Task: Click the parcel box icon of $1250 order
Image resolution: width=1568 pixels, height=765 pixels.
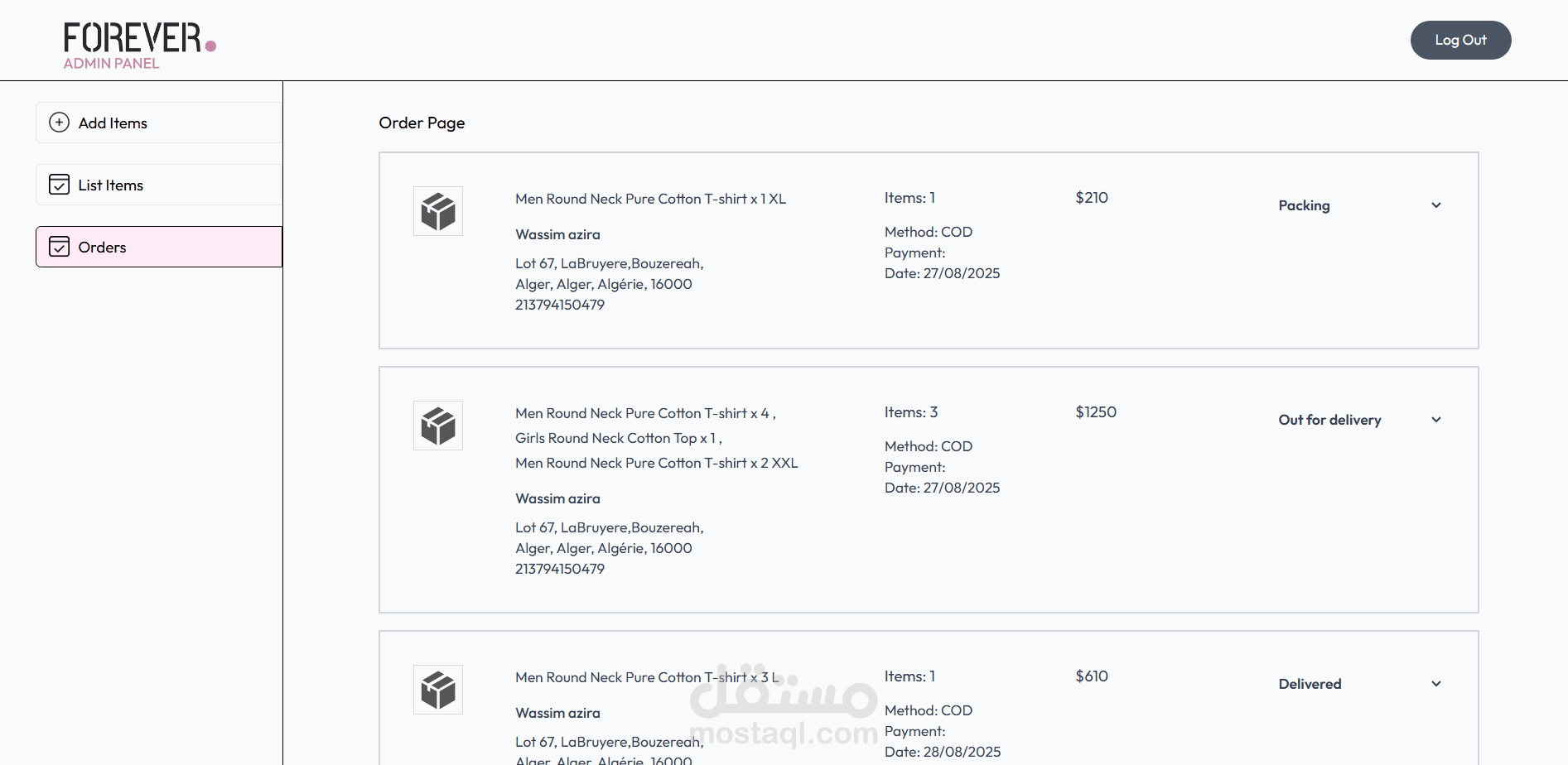Action: click(438, 426)
